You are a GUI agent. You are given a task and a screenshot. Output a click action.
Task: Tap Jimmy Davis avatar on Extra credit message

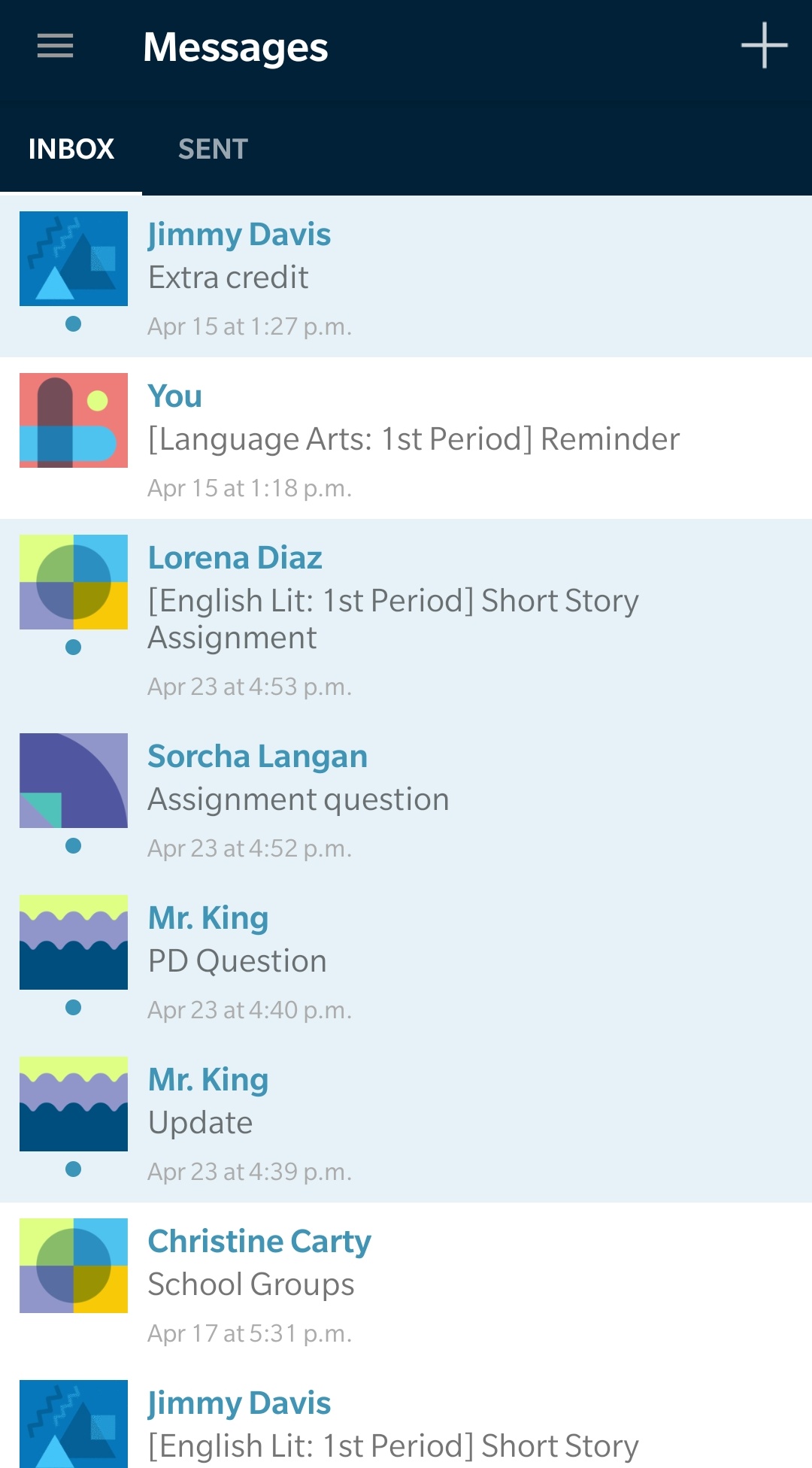(x=74, y=259)
